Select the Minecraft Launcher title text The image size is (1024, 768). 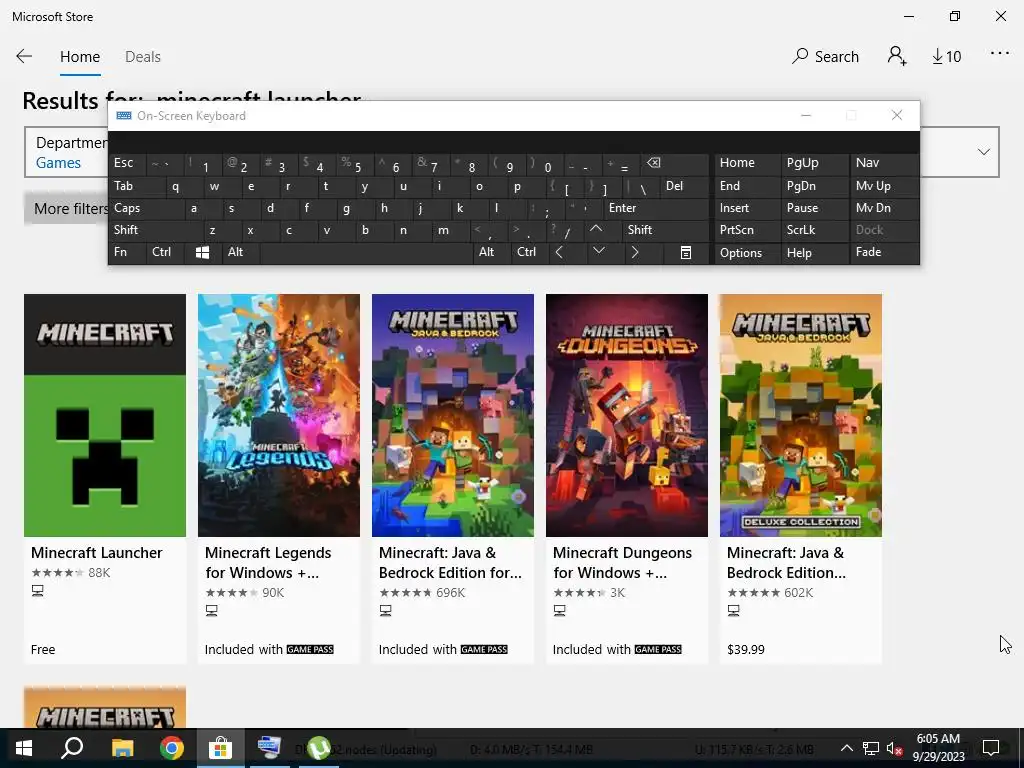[97, 552]
